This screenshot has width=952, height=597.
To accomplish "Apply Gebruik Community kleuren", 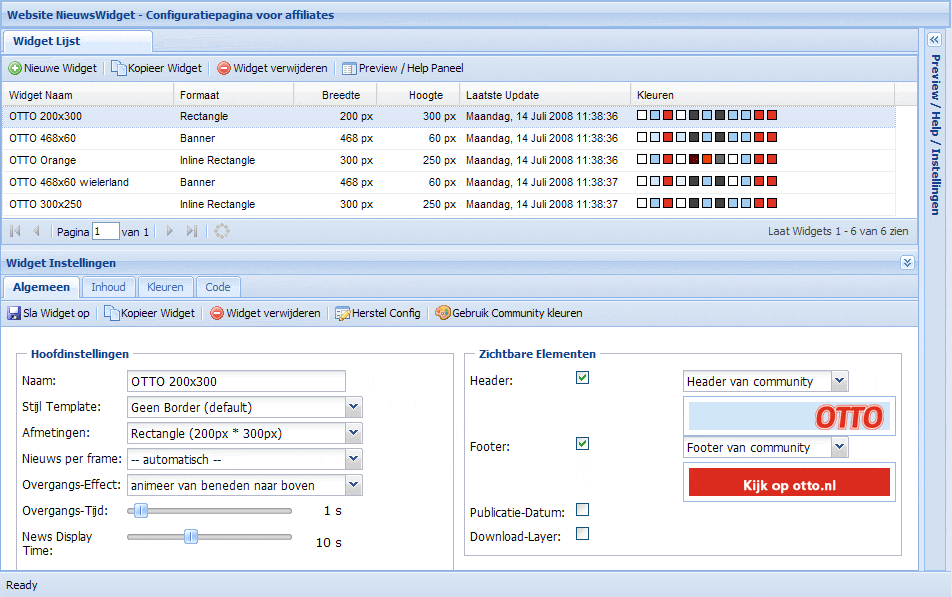I will click(x=509, y=313).
